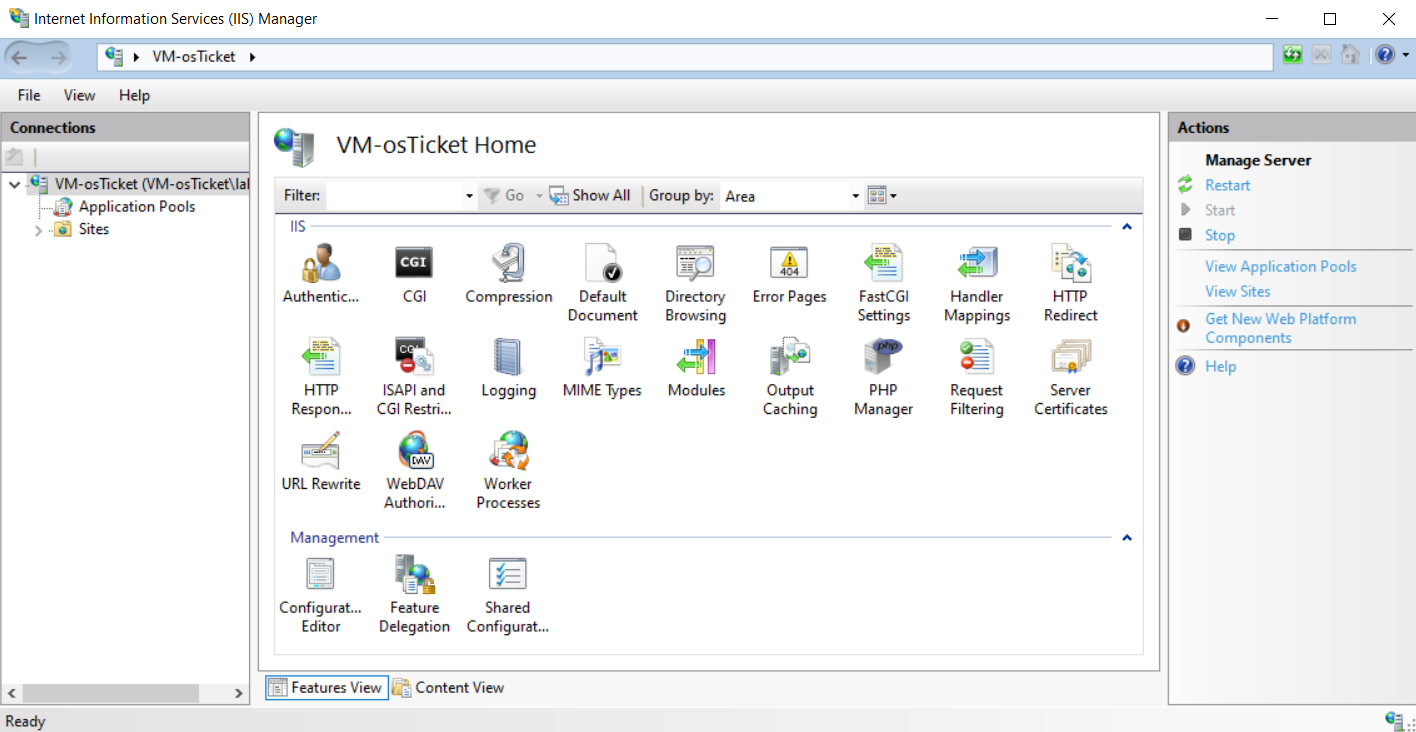Collapse the IIS group section
Screen dimensions: 1416x732
pos(1126,227)
